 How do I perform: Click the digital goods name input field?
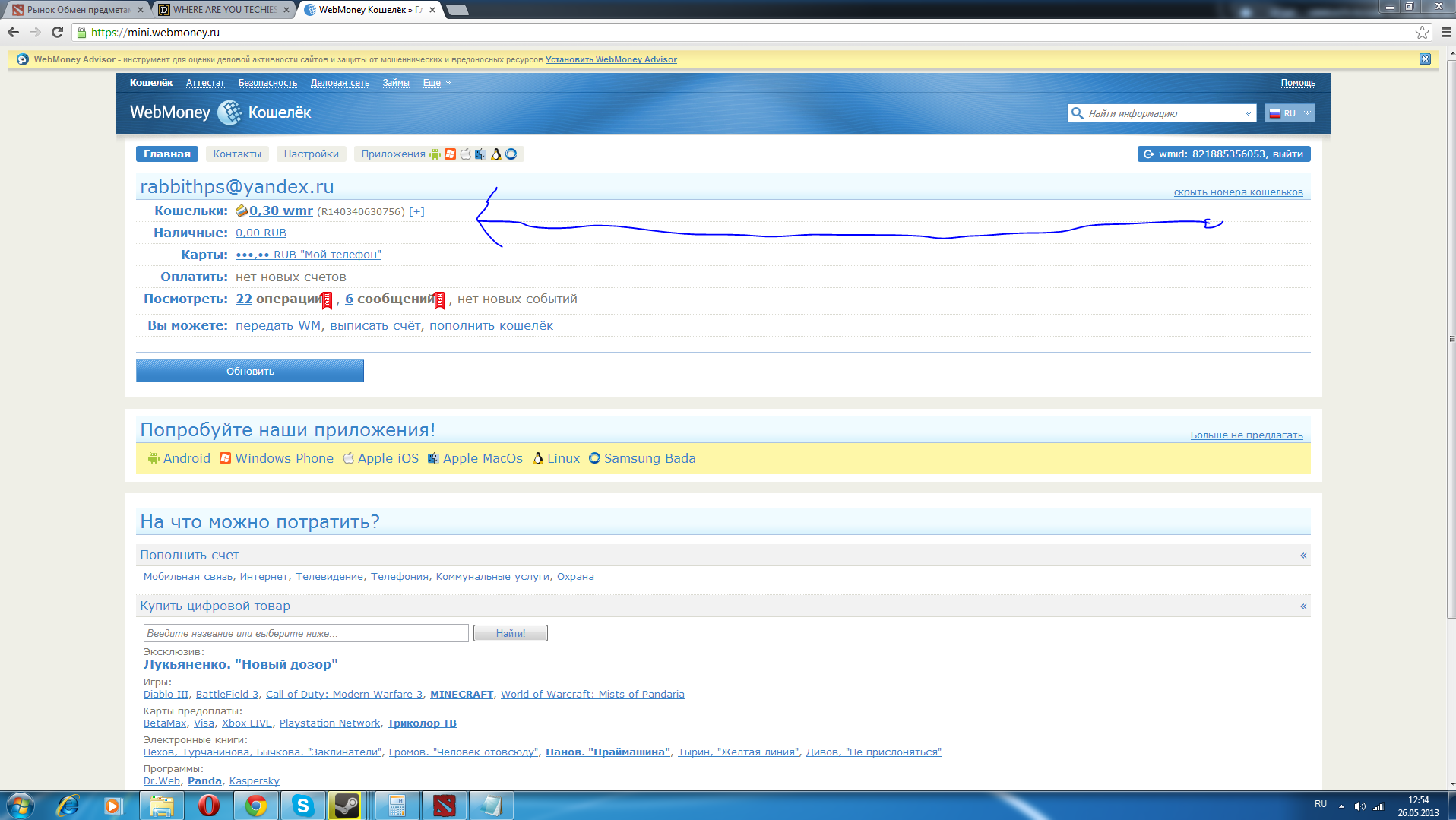click(x=306, y=633)
